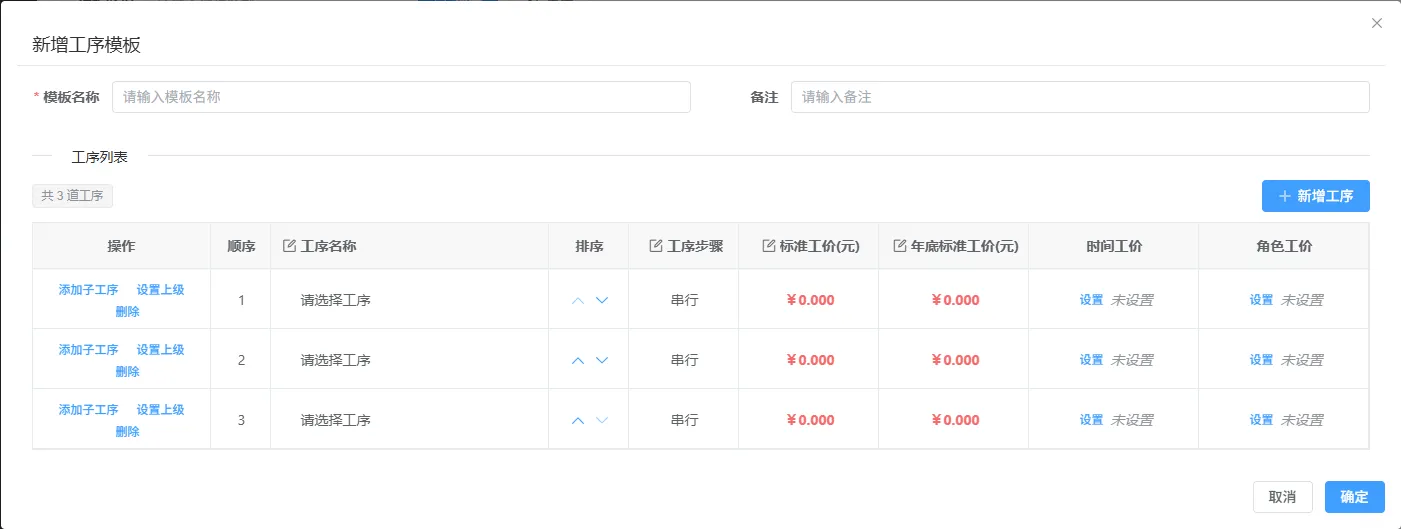Click 添加子工序 in row 3

[x=89, y=410]
